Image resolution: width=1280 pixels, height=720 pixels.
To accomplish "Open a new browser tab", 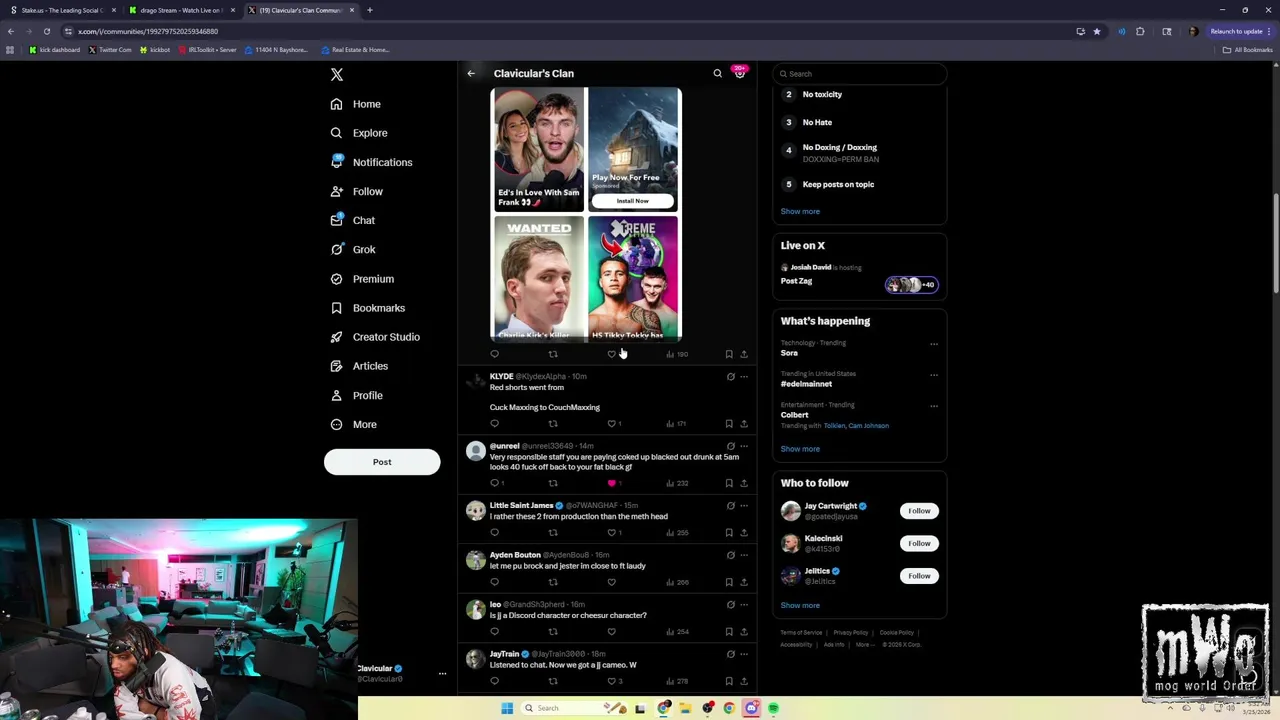I will 370,10.
